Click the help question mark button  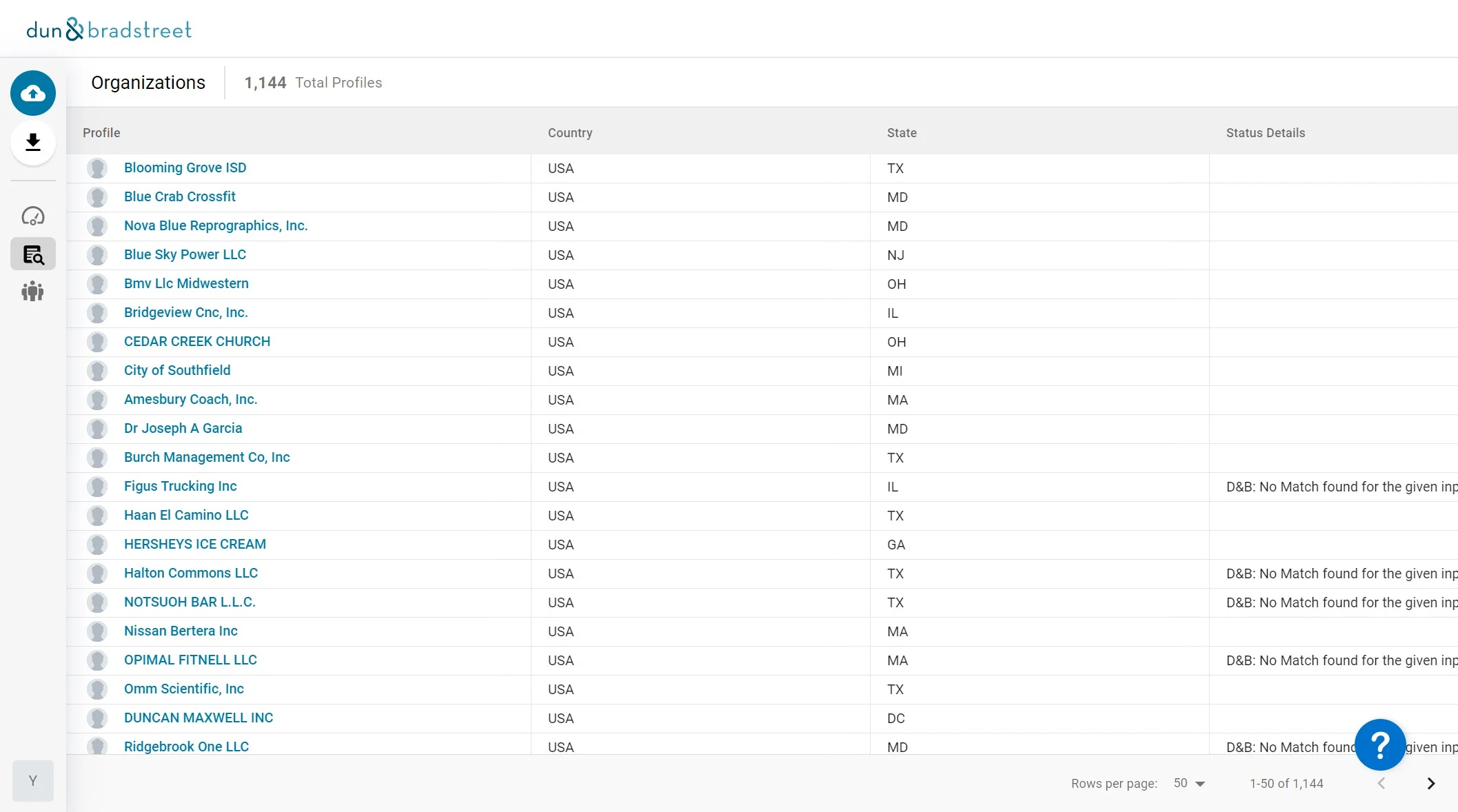pos(1380,745)
